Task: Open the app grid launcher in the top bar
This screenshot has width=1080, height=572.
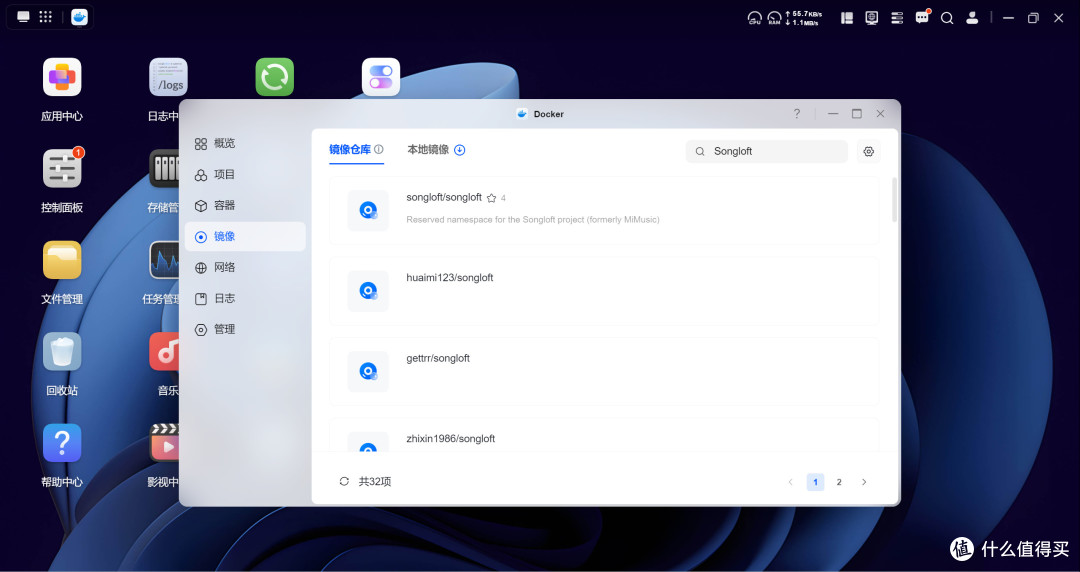Action: (45, 17)
